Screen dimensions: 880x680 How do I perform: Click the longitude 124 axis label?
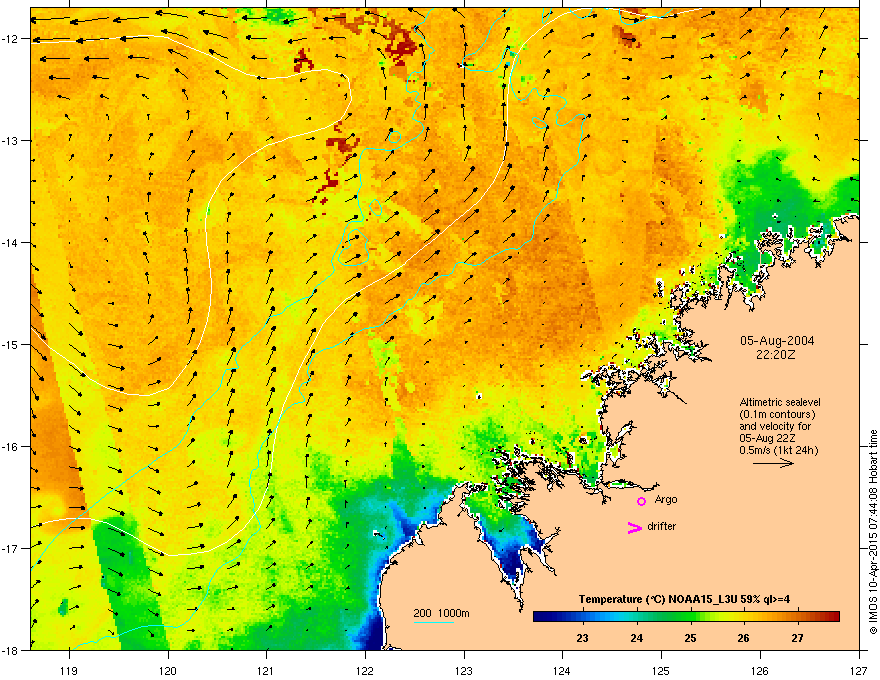click(562, 670)
